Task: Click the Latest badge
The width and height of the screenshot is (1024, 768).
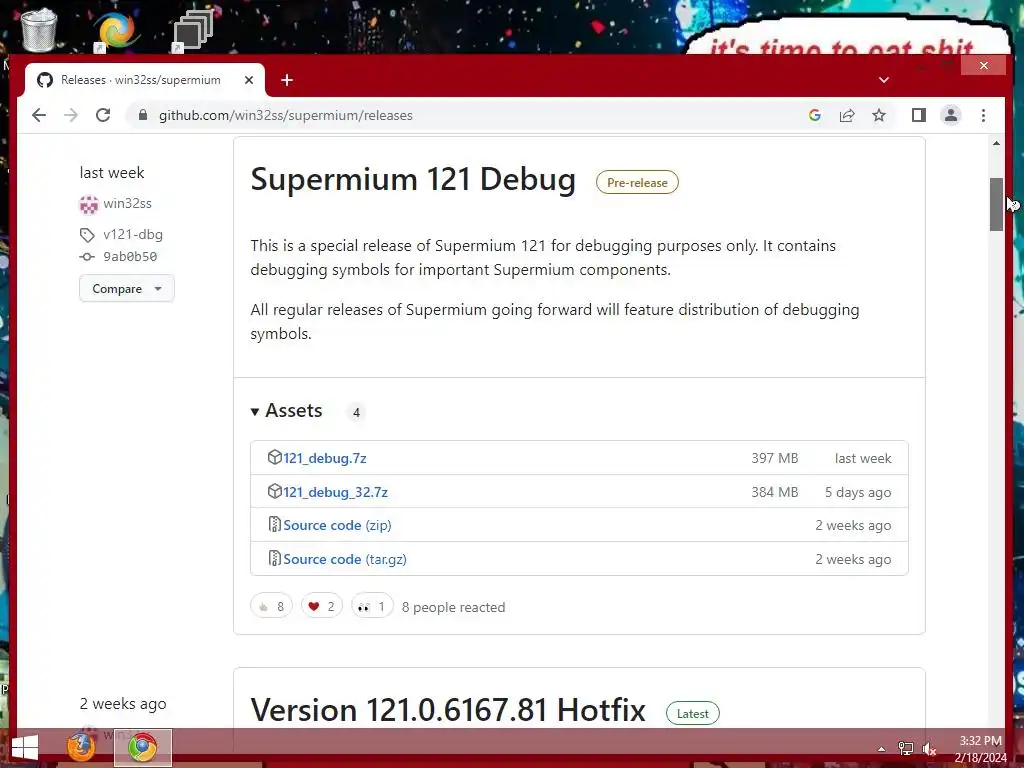Action: pos(692,714)
